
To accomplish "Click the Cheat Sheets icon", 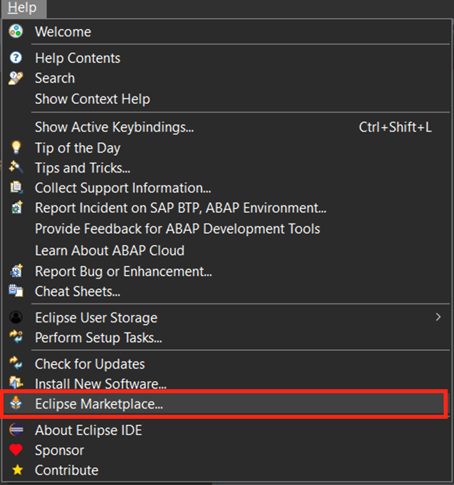I will pyautogui.click(x=16, y=291).
